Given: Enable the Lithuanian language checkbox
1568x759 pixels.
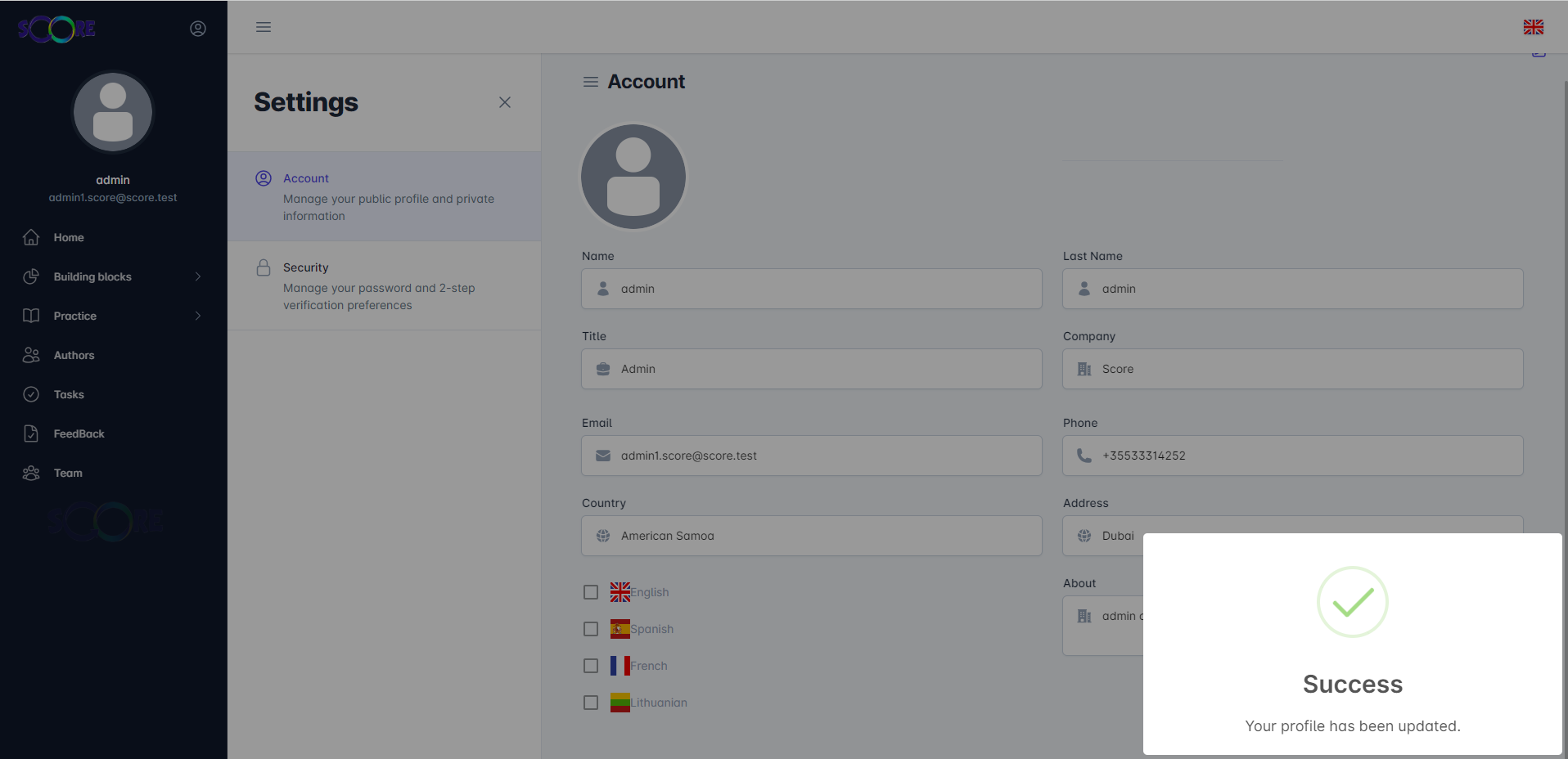Looking at the screenshot, I should pyautogui.click(x=591, y=703).
